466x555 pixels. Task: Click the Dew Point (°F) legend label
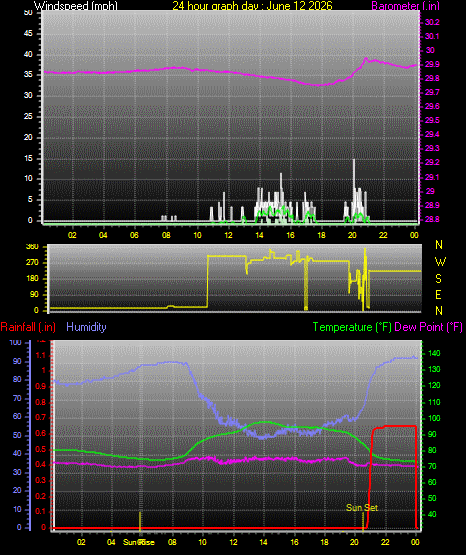[428, 327]
